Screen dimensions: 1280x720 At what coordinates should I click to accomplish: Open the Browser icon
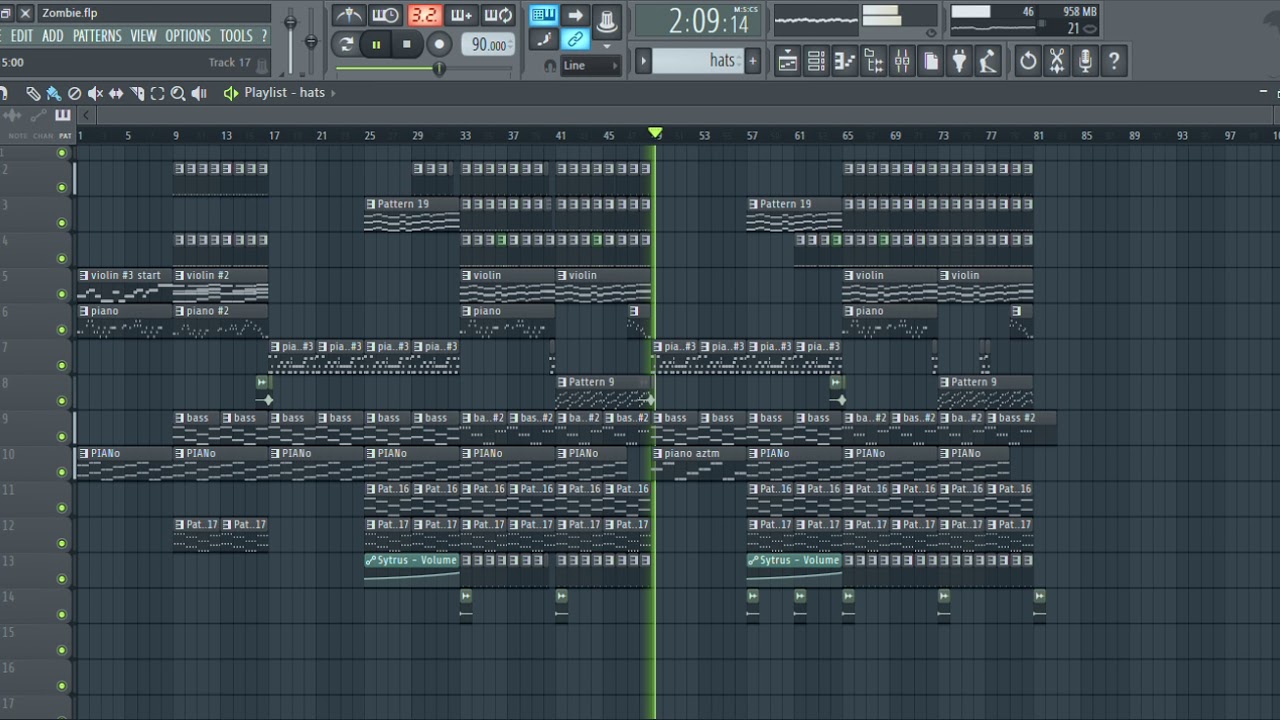pos(874,61)
